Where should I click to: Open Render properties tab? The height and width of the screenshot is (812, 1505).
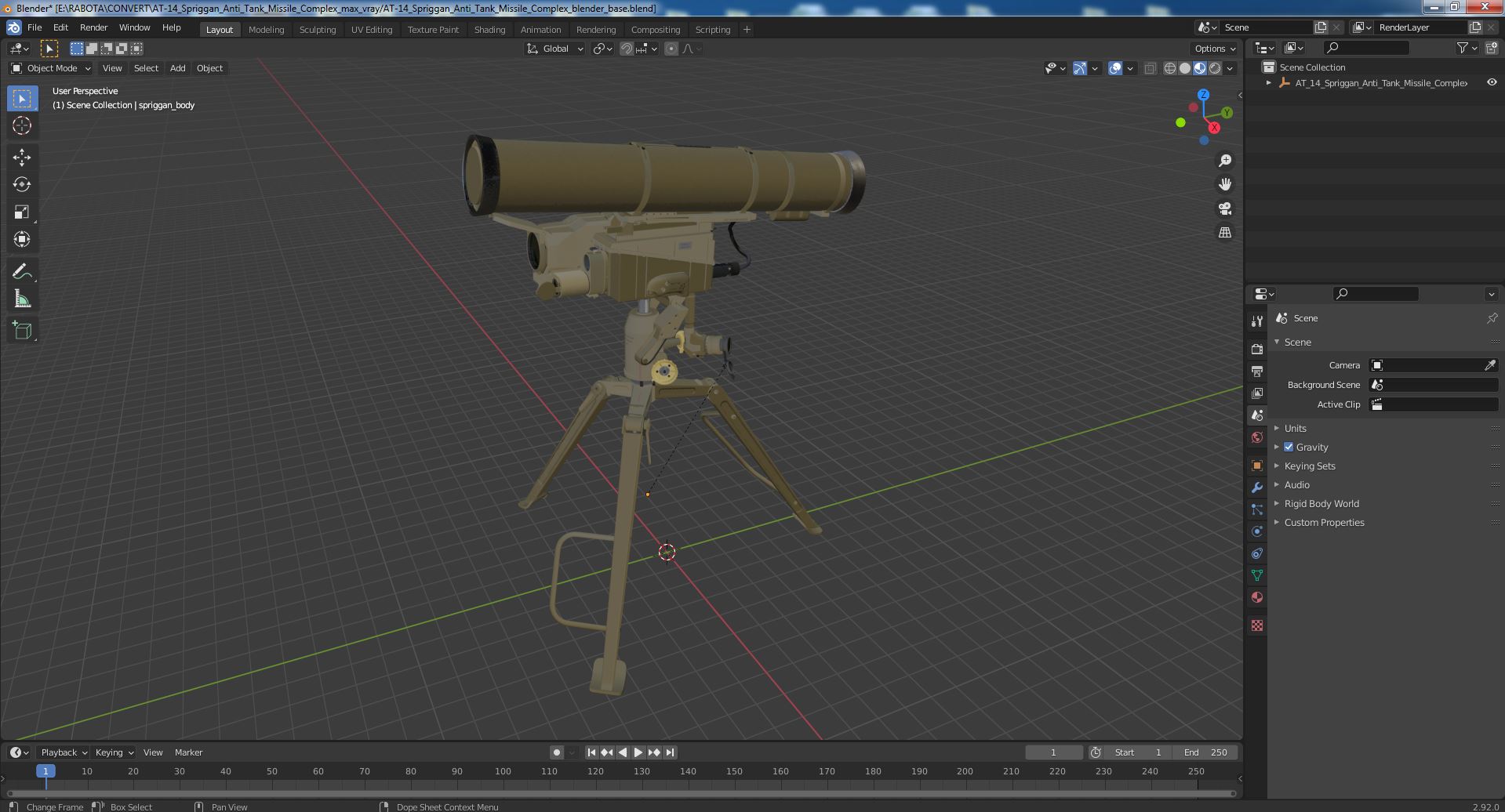pos(1257,349)
